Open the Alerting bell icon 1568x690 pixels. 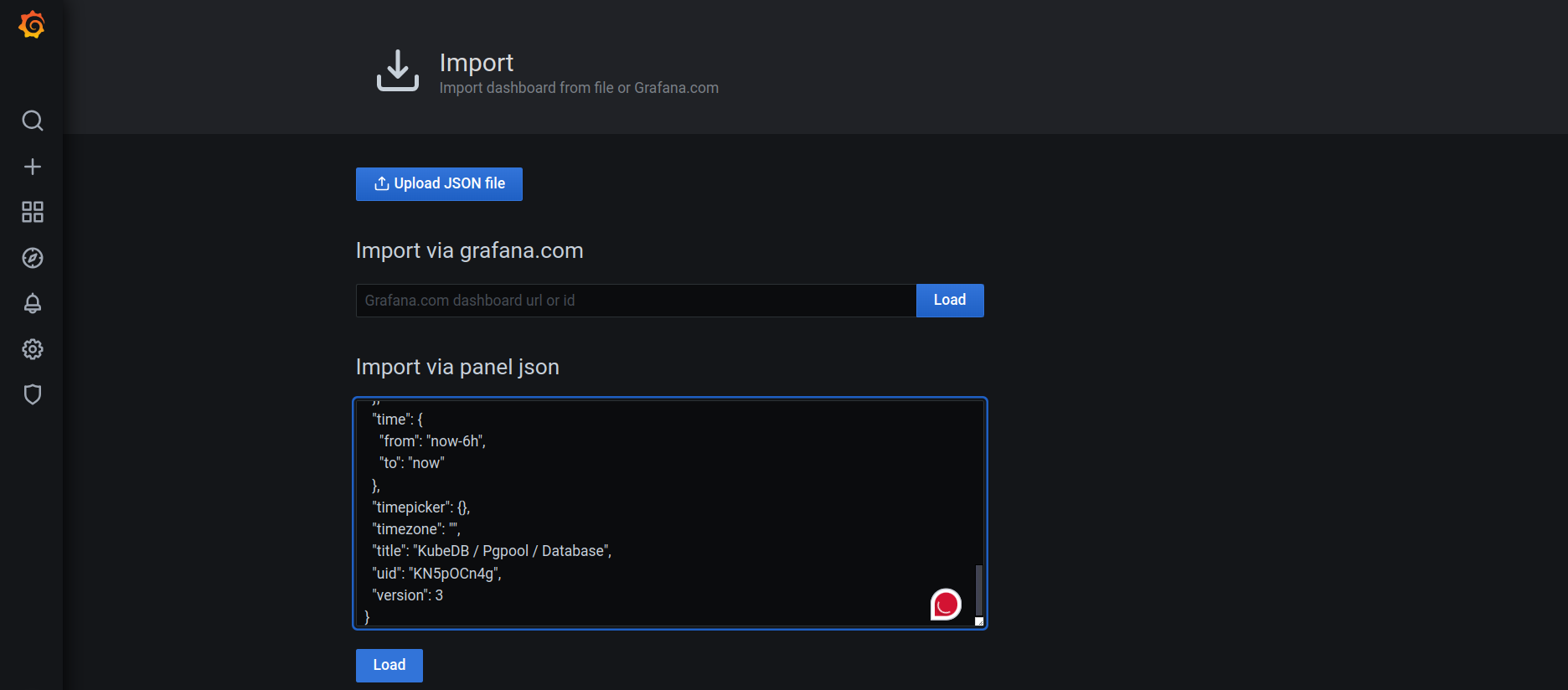tap(32, 304)
